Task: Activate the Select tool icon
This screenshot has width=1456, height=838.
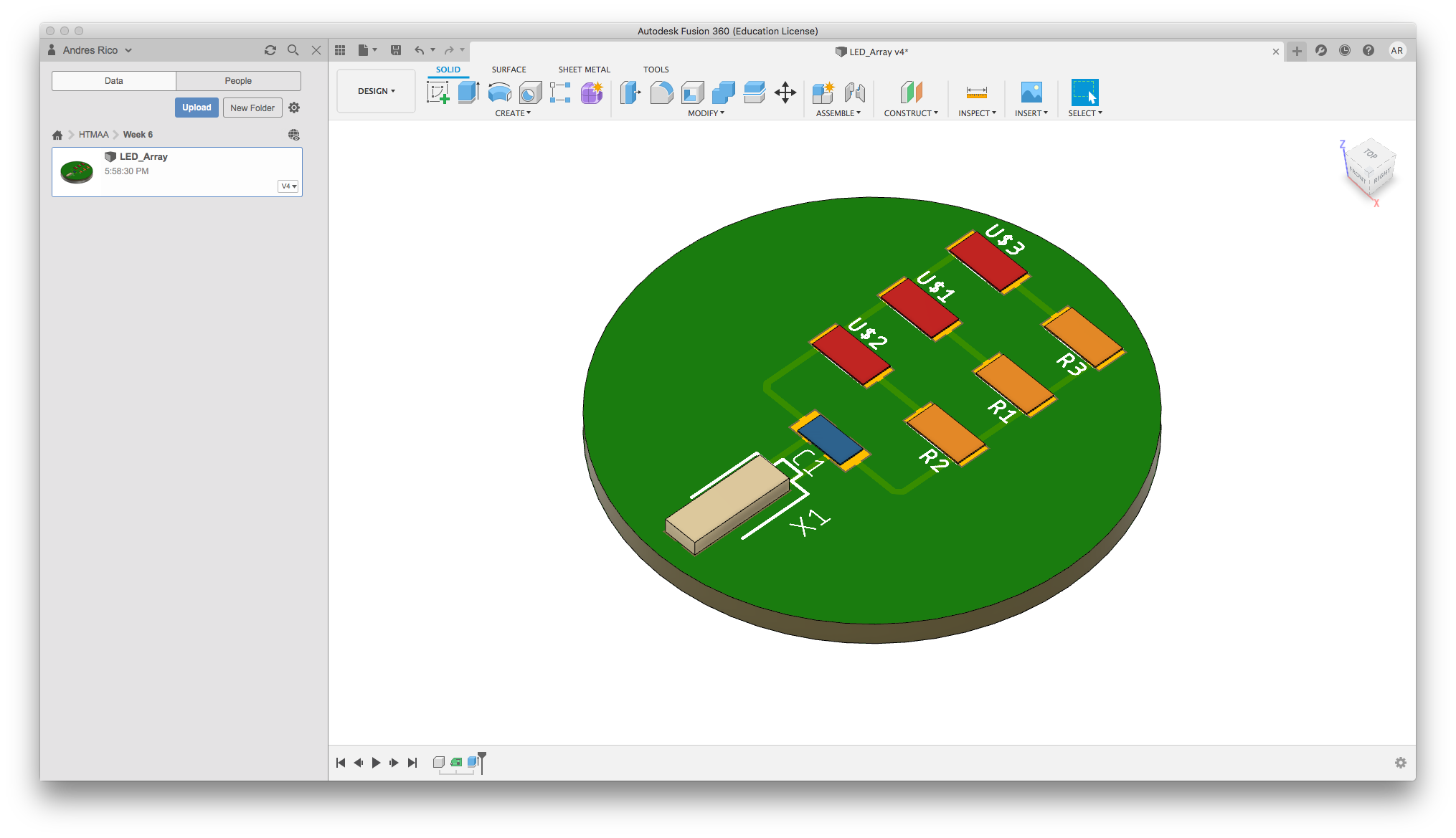Action: pos(1084,92)
